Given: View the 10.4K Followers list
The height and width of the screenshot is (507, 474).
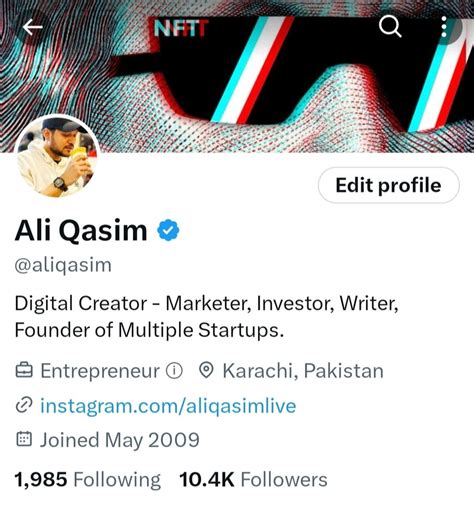Looking at the screenshot, I should pyautogui.click(x=253, y=479).
